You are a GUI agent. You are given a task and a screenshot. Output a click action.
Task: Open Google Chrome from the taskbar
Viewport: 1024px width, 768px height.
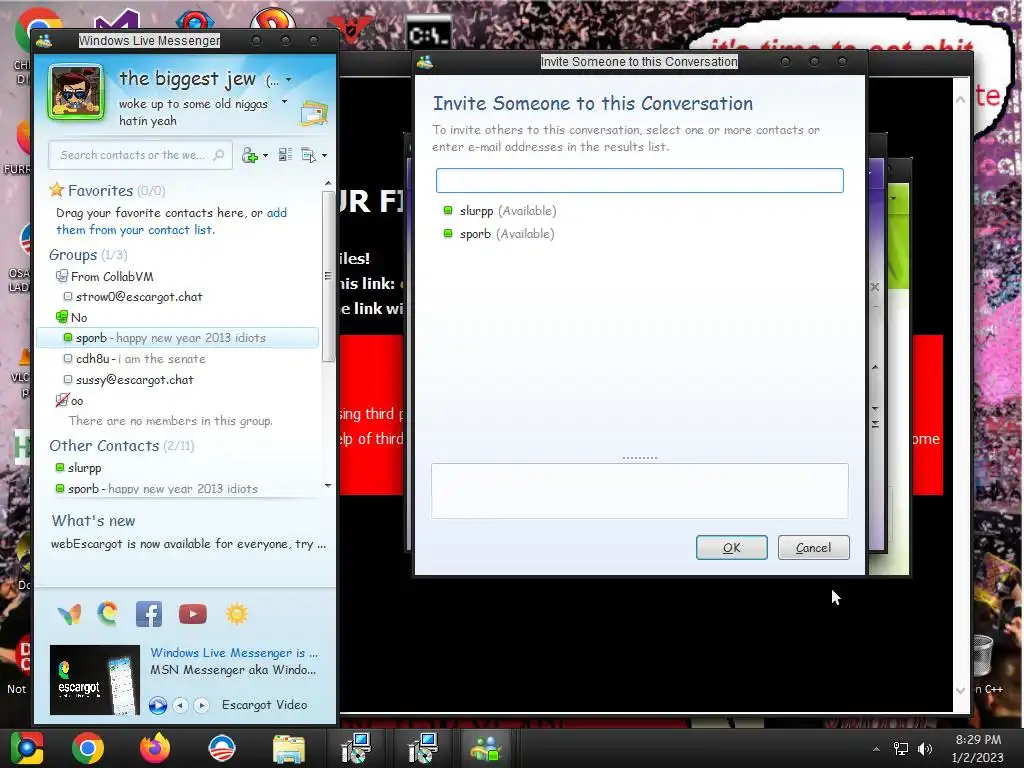pos(88,748)
